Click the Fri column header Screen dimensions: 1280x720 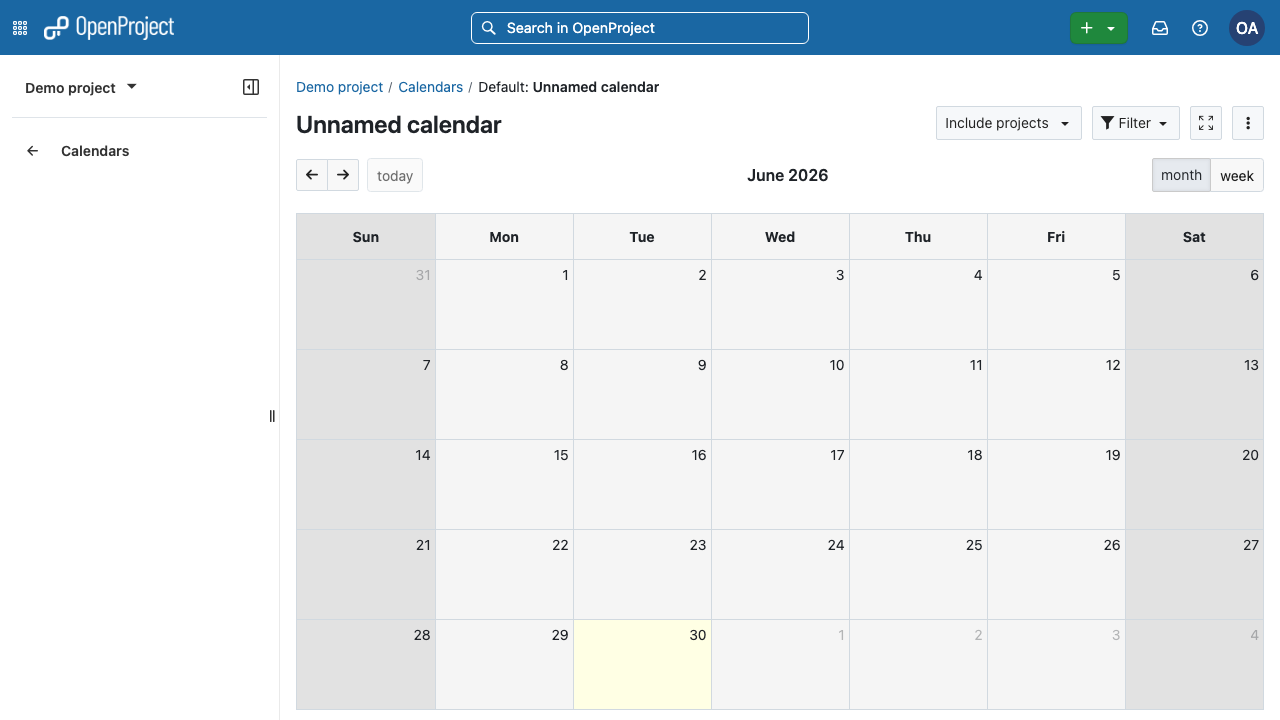point(1056,237)
